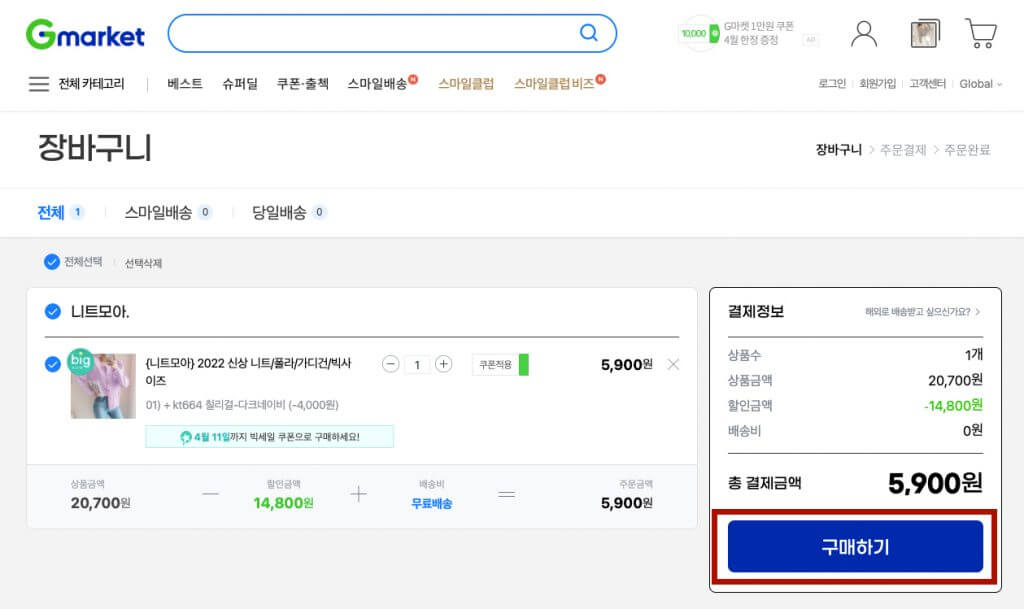Toggle the 전체선택 checkbox
Viewport: 1024px width, 609px height.
coord(52,262)
